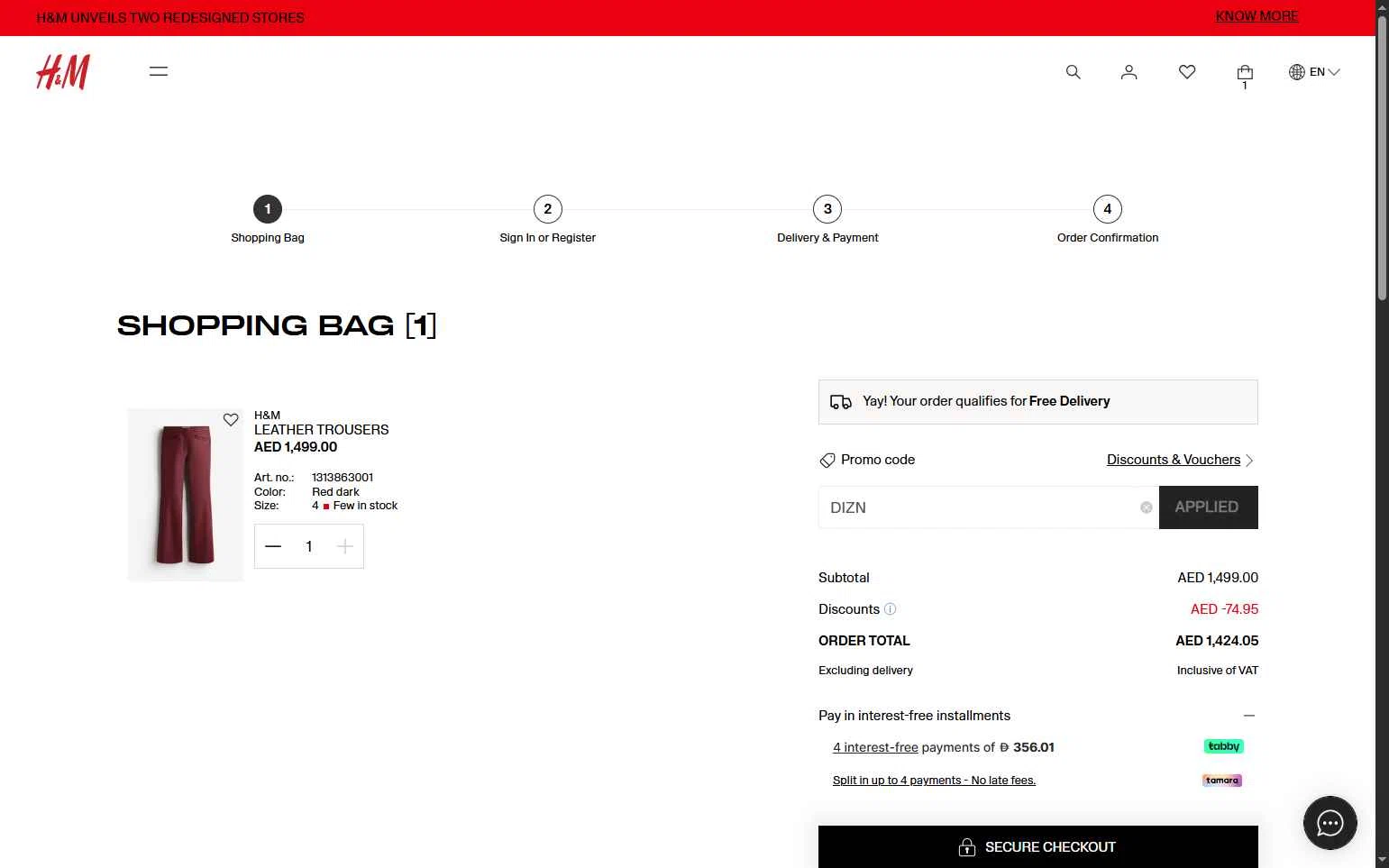This screenshot has height=868, width=1389.
Task: Expand the EN language dropdown chevron
Action: pyautogui.click(x=1334, y=72)
